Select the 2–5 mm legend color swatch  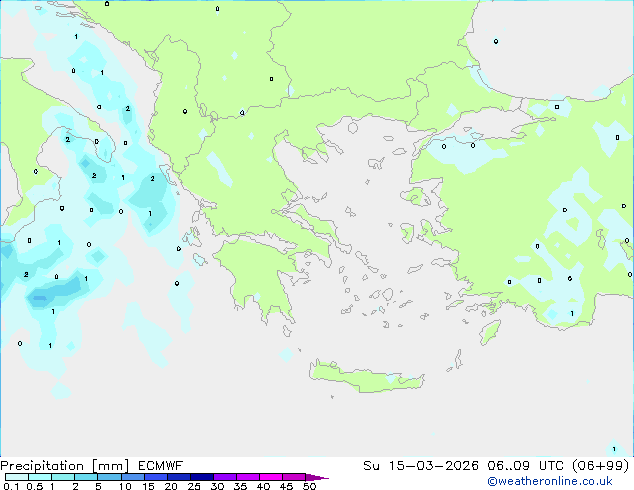tap(86, 477)
